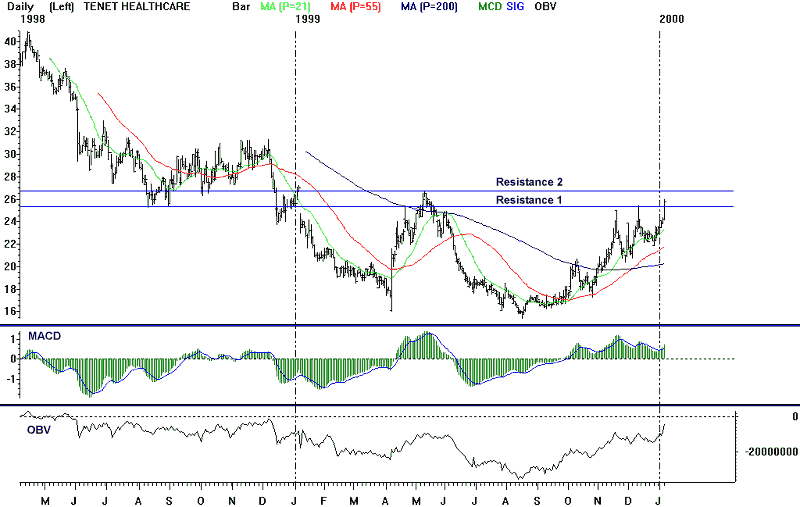Viewport: 800px width, 507px height.
Task: Click the SIG legend label
Action: click(515, 7)
